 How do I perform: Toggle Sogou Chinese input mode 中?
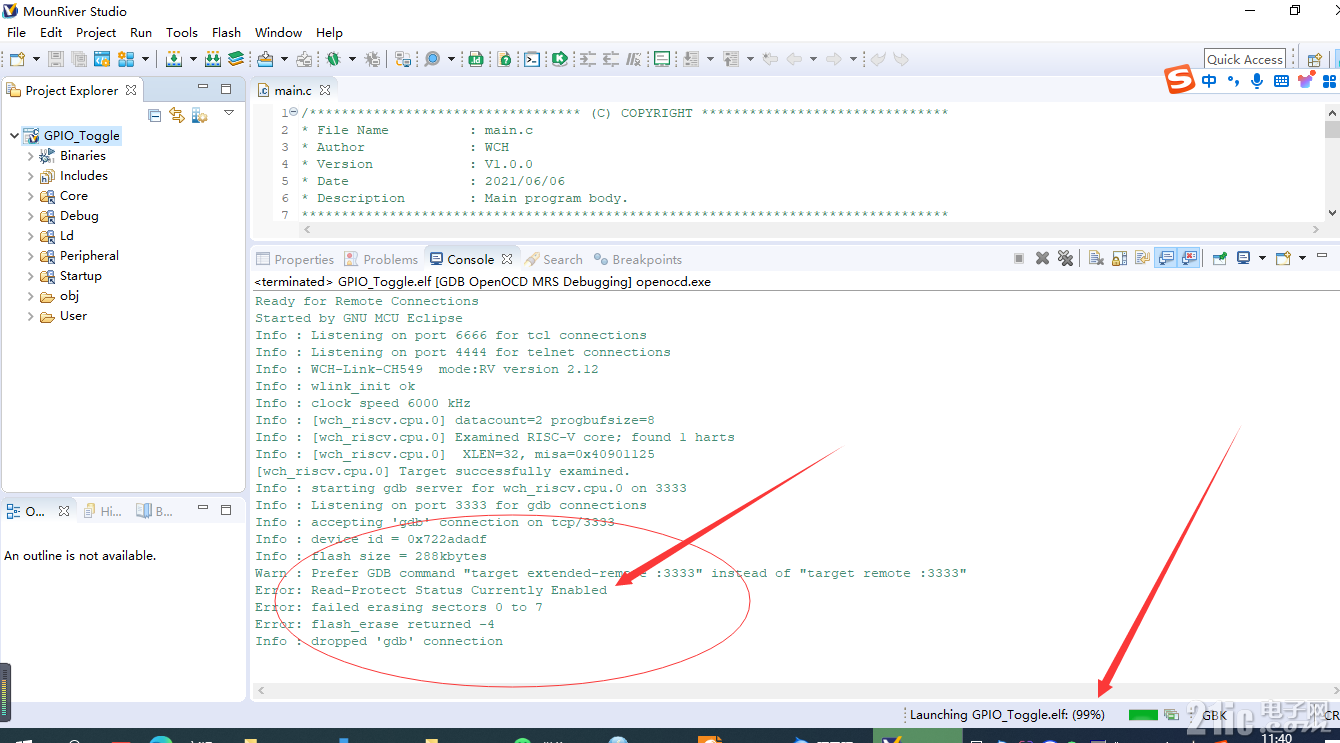(x=1210, y=81)
